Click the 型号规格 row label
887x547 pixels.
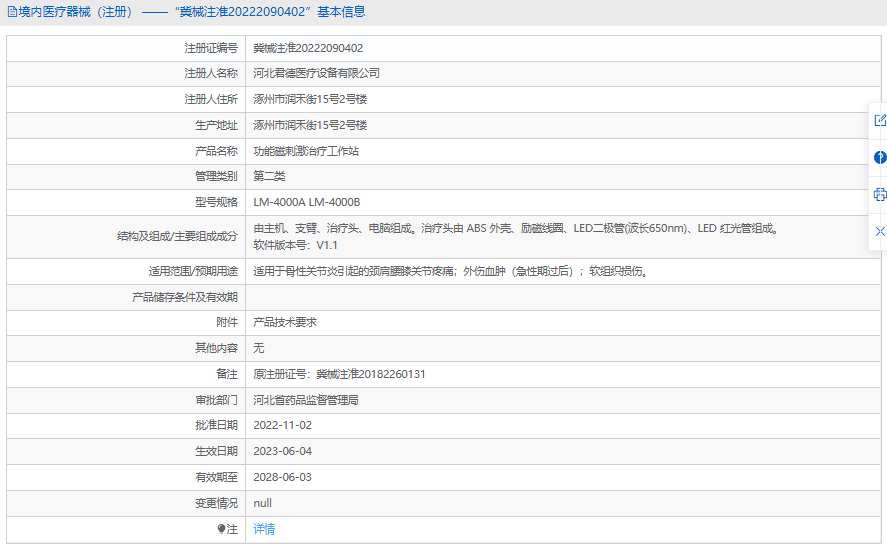217,202
